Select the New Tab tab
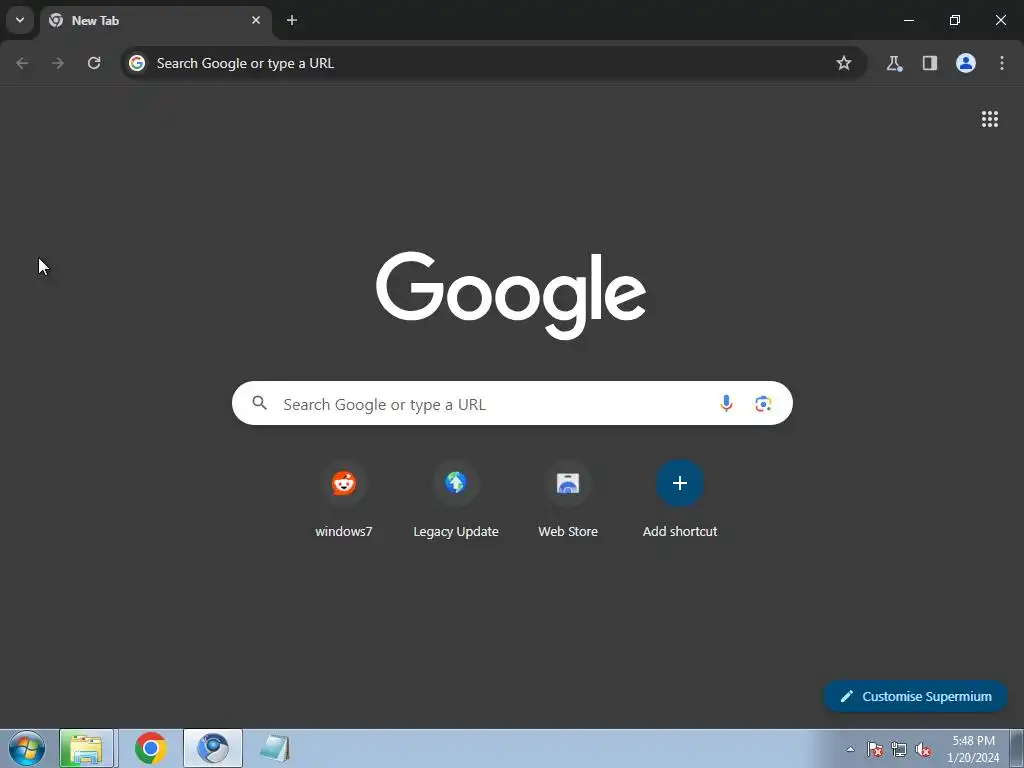 coord(155,20)
